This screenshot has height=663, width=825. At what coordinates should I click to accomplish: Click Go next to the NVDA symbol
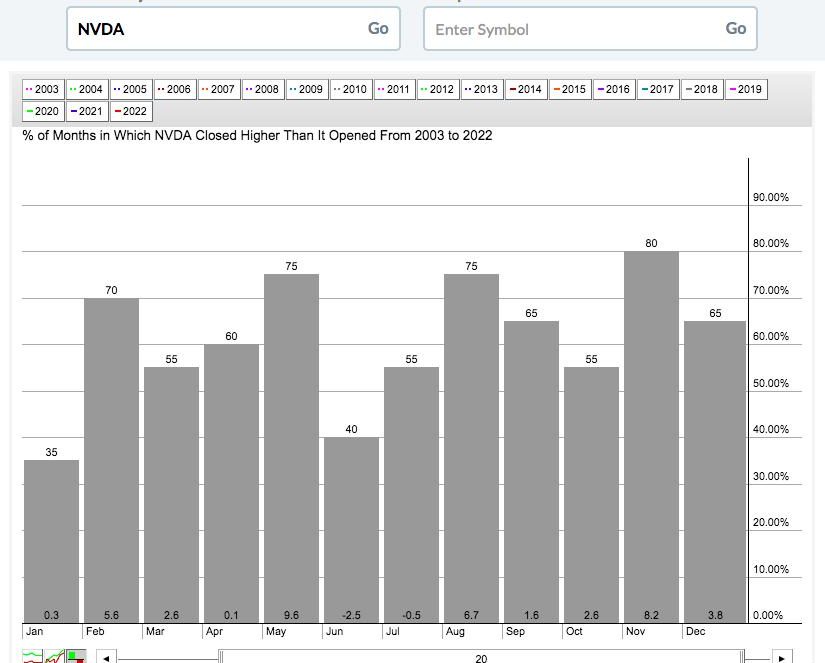pyautogui.click(x=378, y=28)
